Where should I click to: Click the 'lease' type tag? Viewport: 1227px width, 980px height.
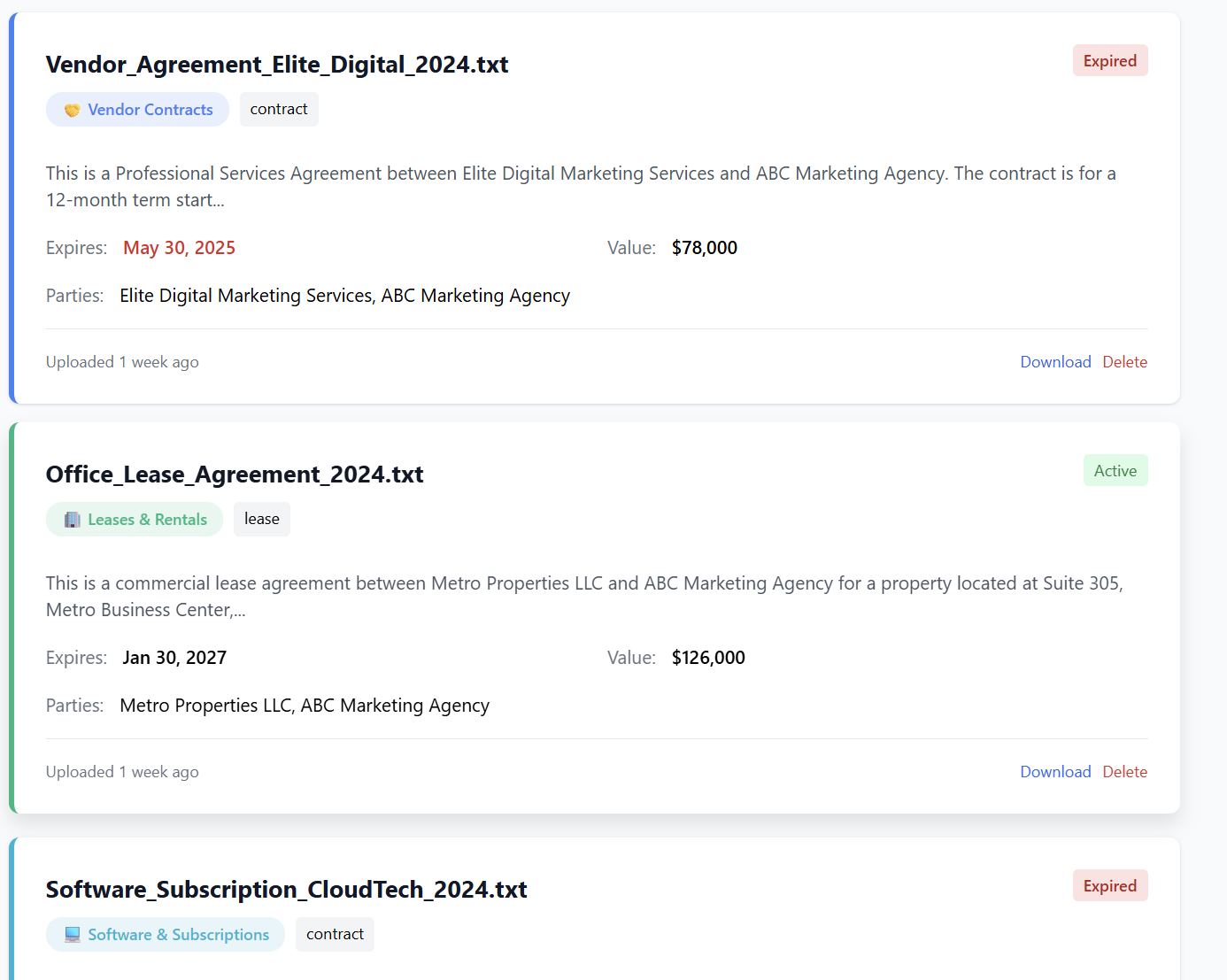click(262, 520)
